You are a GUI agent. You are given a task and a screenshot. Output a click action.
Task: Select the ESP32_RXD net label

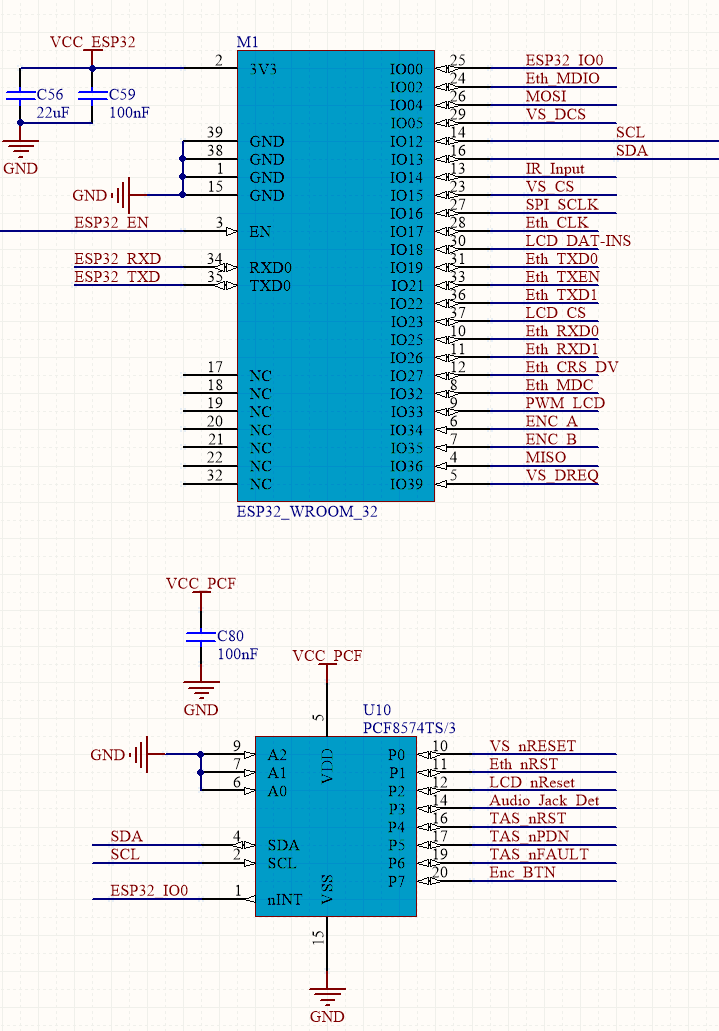(117, 258)
